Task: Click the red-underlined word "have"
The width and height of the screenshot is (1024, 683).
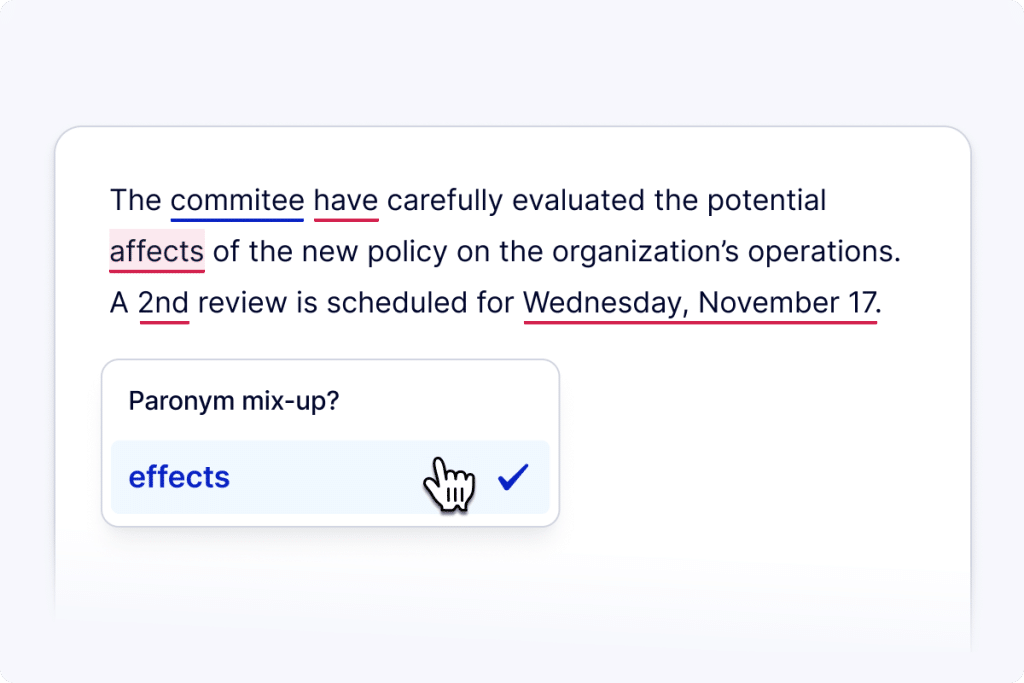Action: (346, 200)
